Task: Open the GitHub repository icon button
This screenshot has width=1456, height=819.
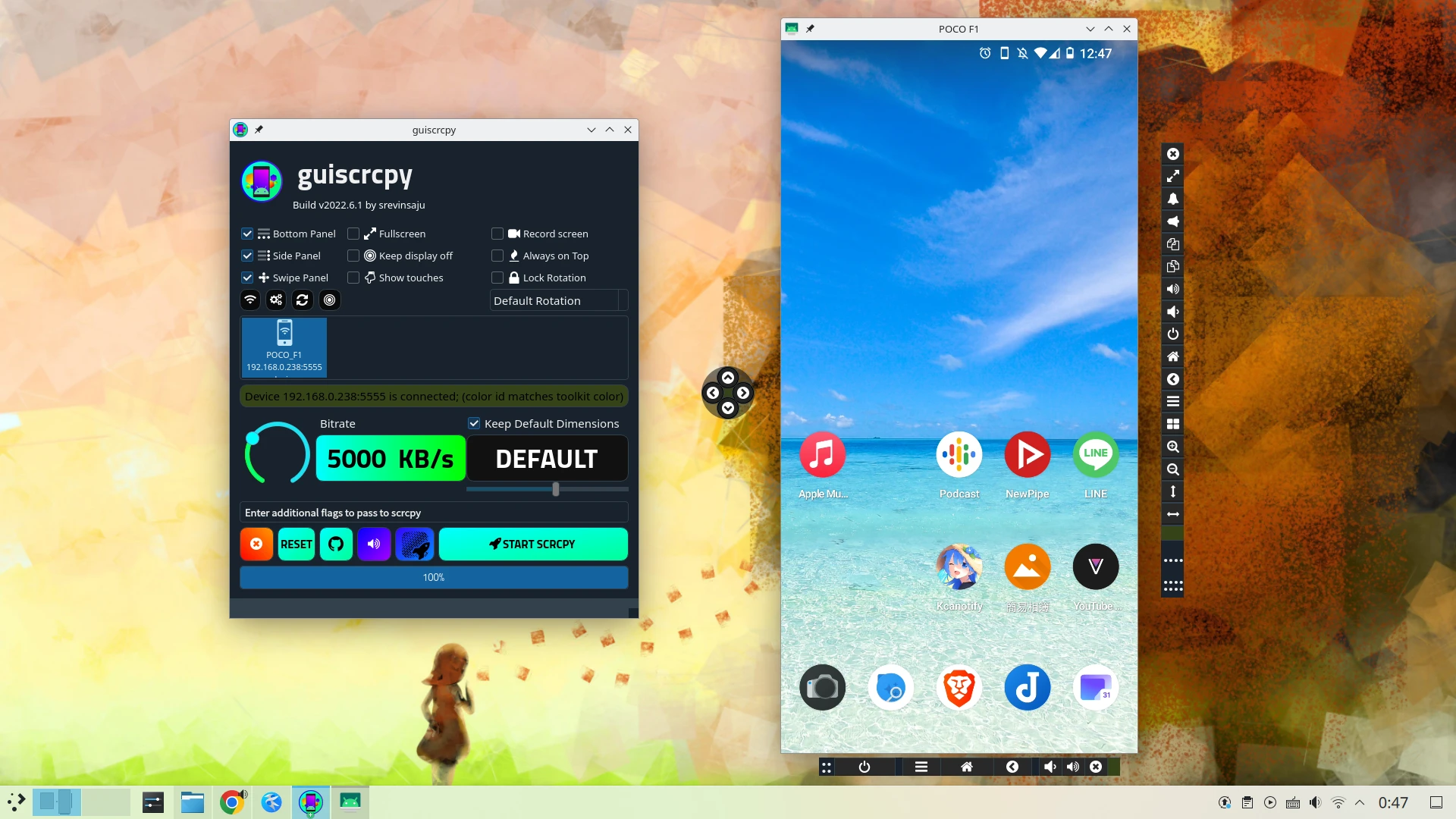Action: click(336, 544)
